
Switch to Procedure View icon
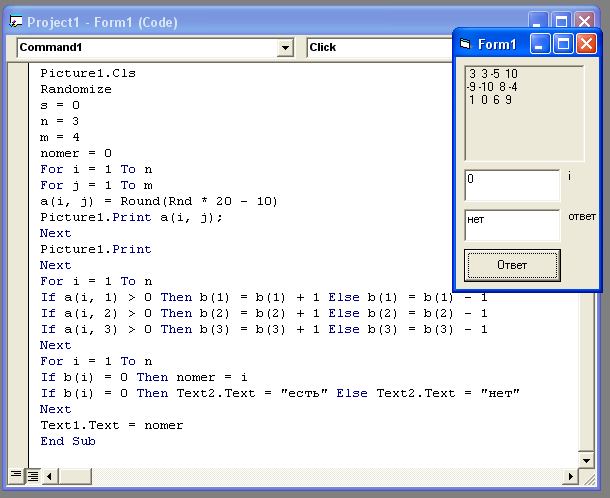coord(16,475)
